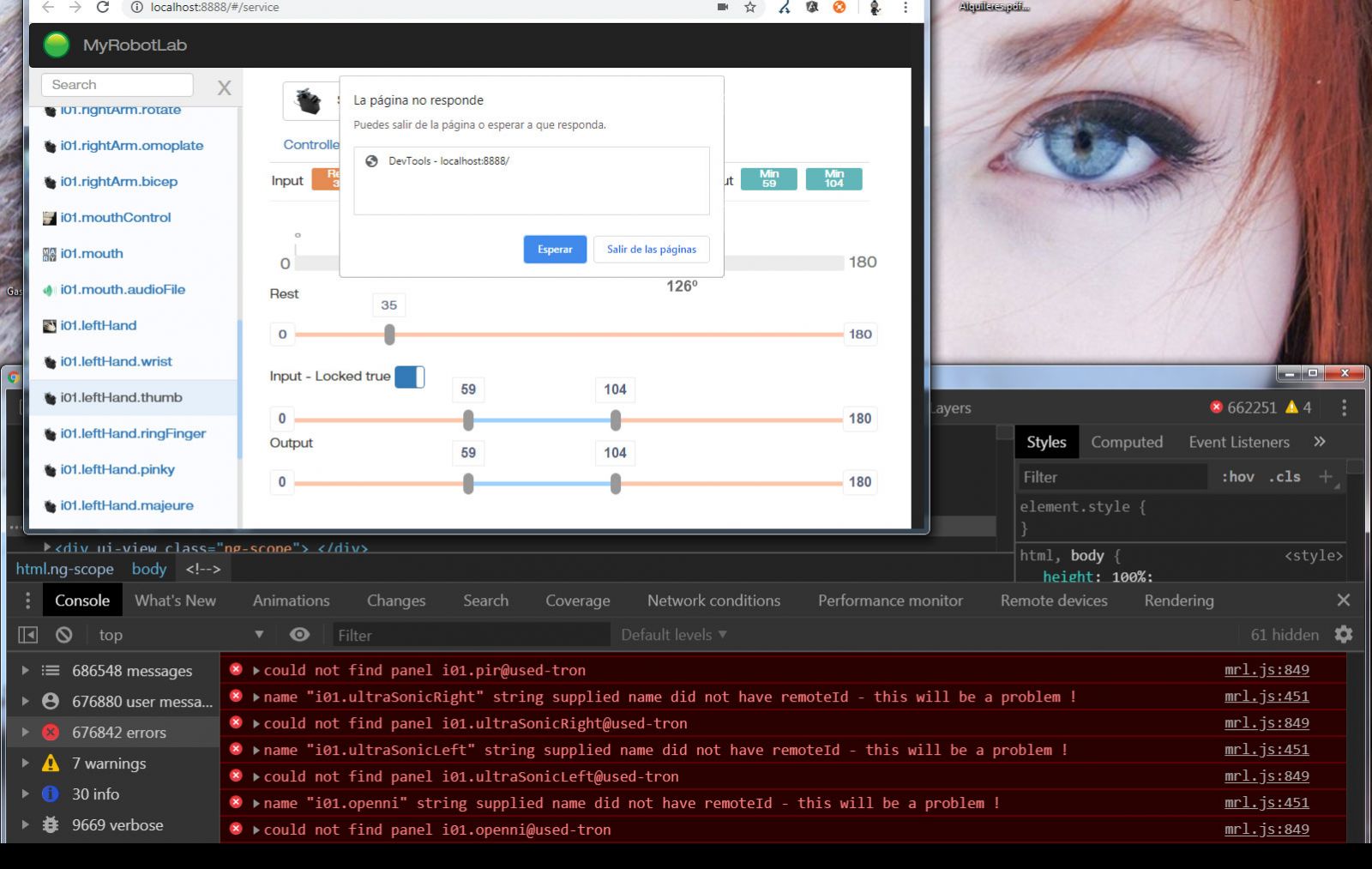This screenshot has width=1372, height=869.
Task: Click the orange extension badge icon in Chrome toolbar
Action: (x=839, y=7)
